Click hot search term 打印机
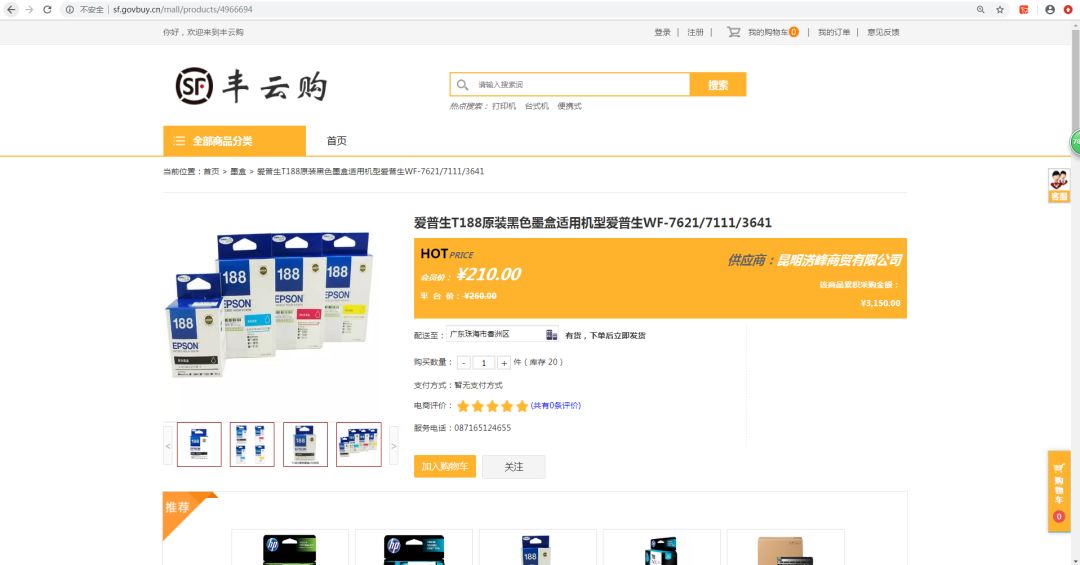Viewport: 1080px width, 565px height. click(x=503, y=106)
